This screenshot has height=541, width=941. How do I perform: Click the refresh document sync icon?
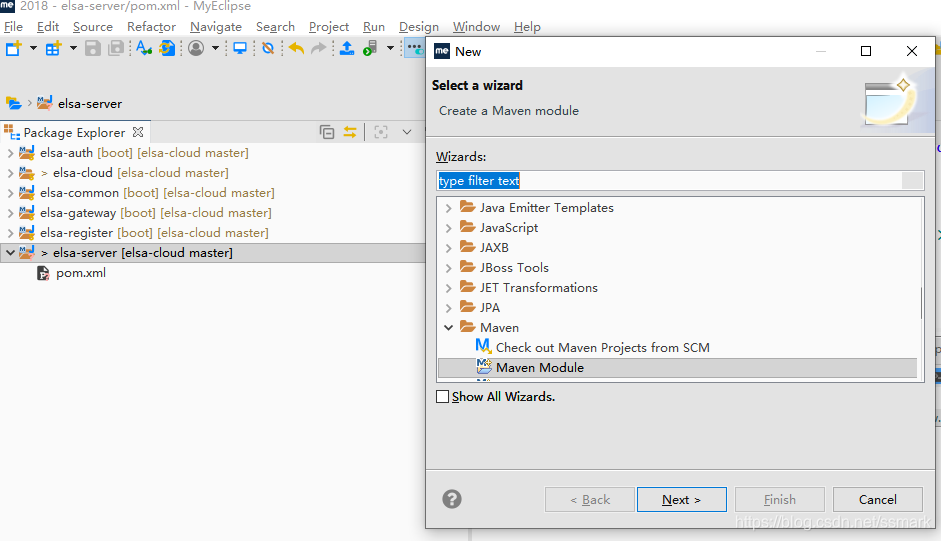click(167, 48)
